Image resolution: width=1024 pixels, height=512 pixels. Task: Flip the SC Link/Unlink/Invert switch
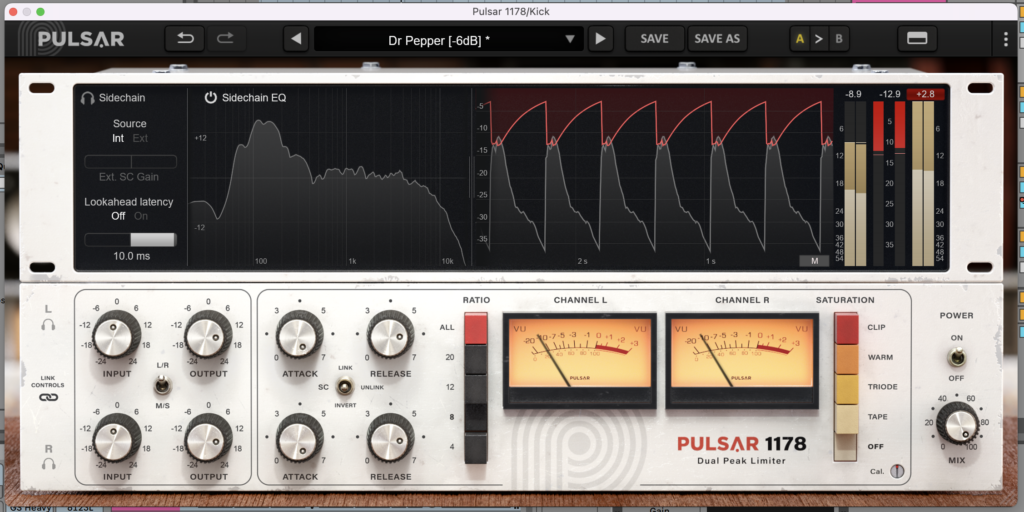[344, 387]
